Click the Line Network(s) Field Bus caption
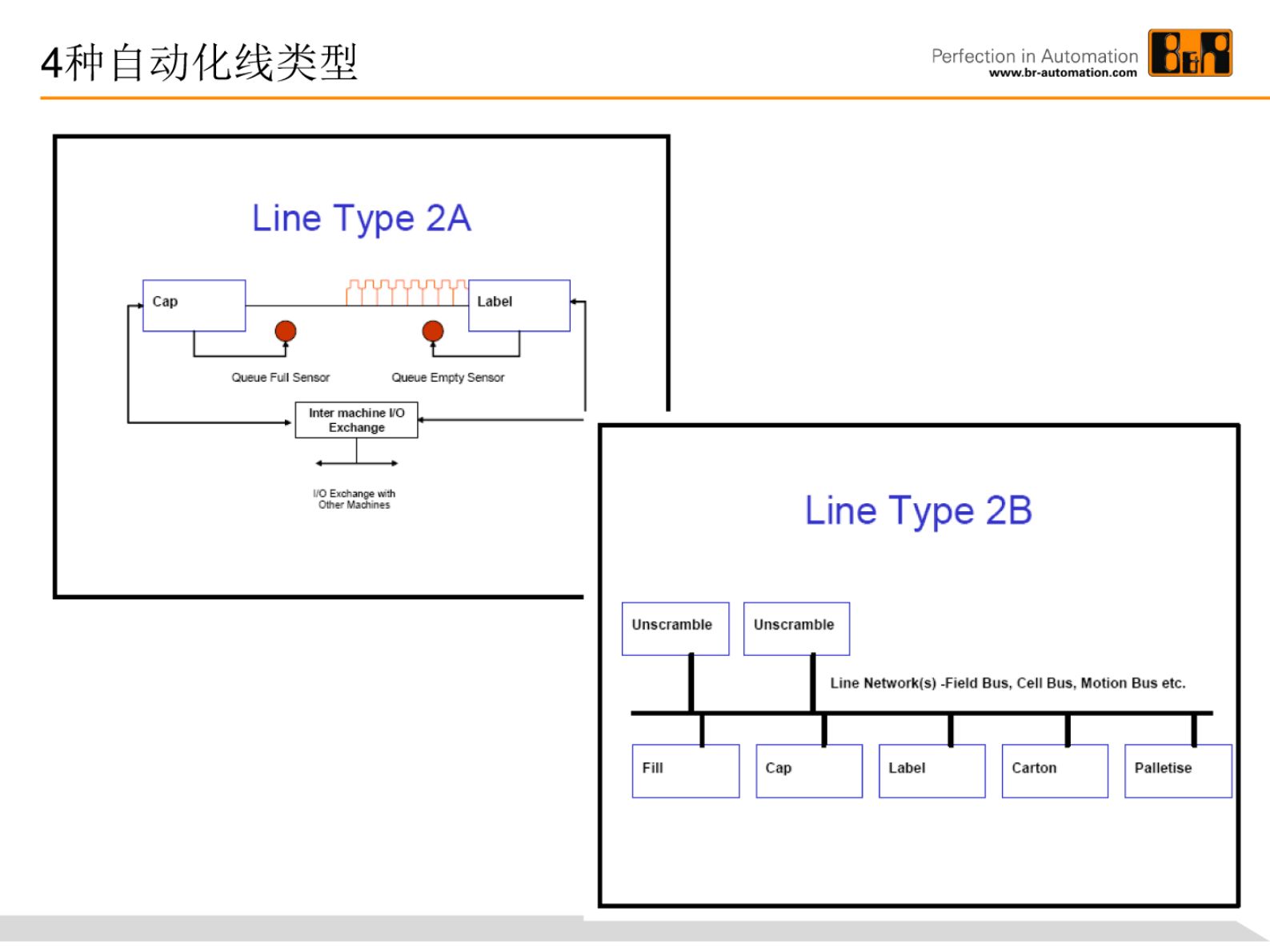Screen dimensions: 1270x952 pyautogui.click(x=1008, y=683)
